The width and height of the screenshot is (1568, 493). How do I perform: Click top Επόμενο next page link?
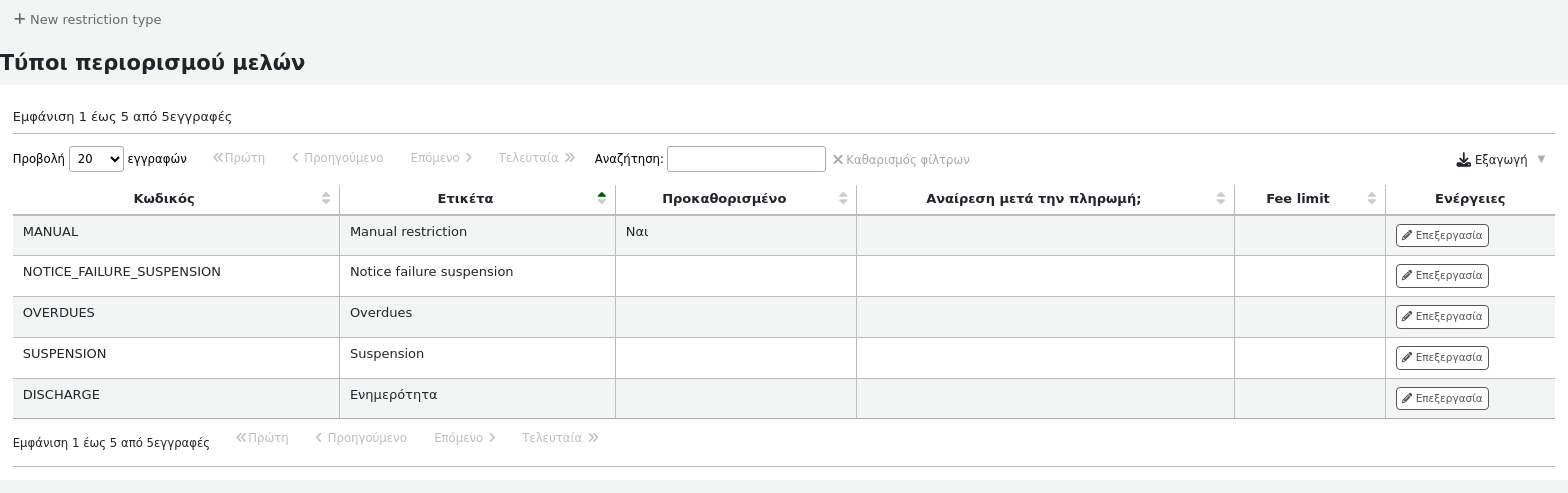pos(441,158)
